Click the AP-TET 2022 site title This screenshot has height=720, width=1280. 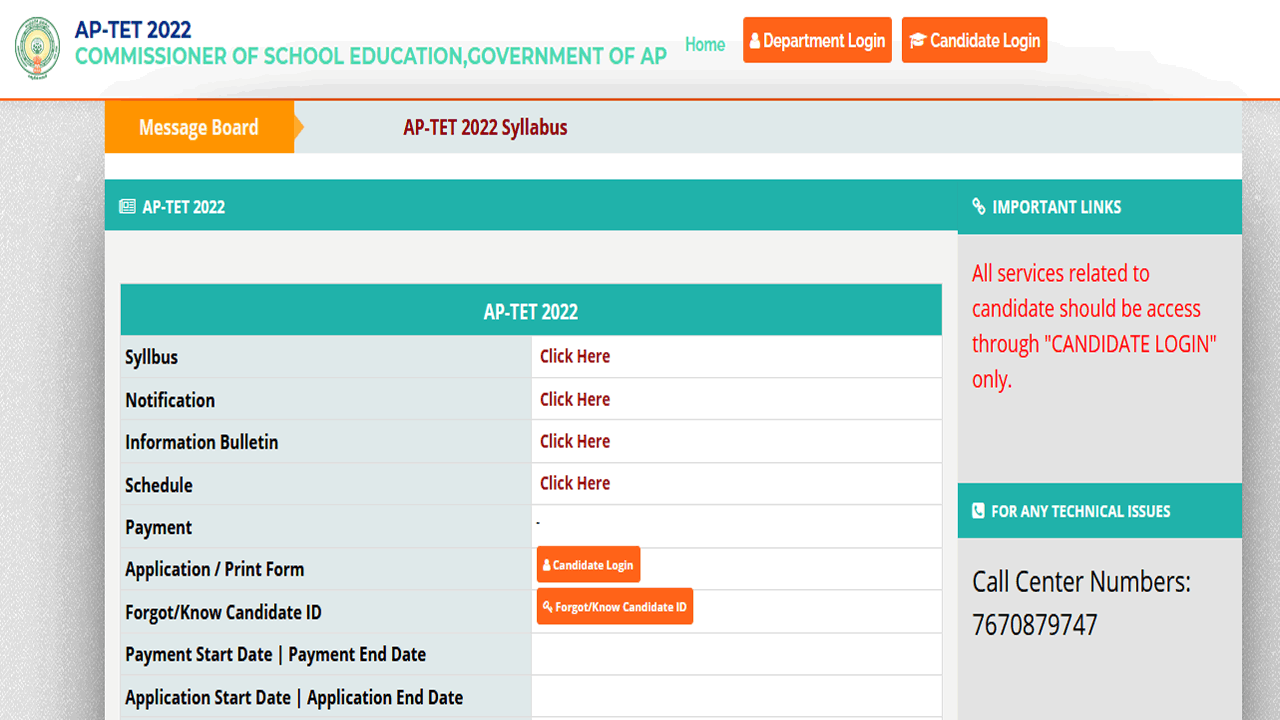pos(133,30)
